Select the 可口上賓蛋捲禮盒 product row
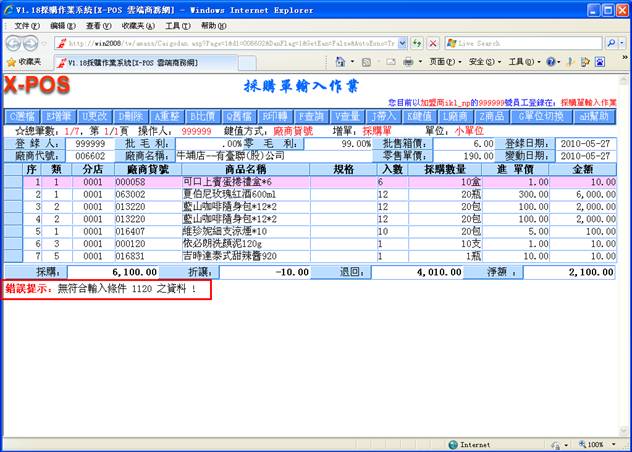The height and width of the screenshot is (452, 632). 228,183
